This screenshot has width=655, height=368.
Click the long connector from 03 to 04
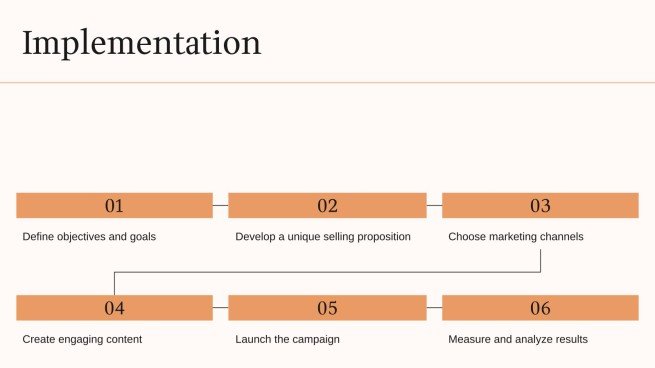[x=327, y=272]
